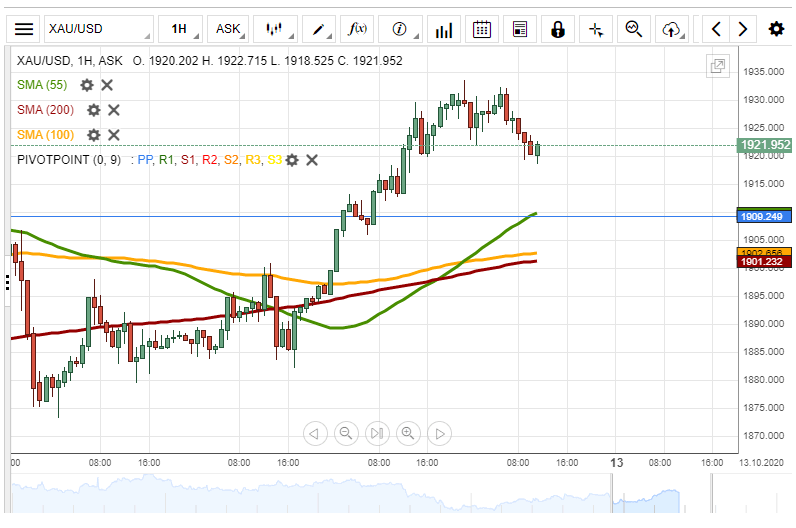
Task: Remove the PIVOTPOINT indicator
Action: pyautogui.click(x=312, y=160)
